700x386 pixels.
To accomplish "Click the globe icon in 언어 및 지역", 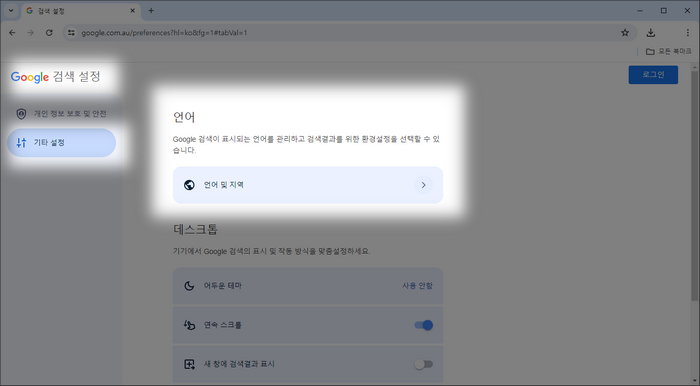I will (x=189, y=185).
